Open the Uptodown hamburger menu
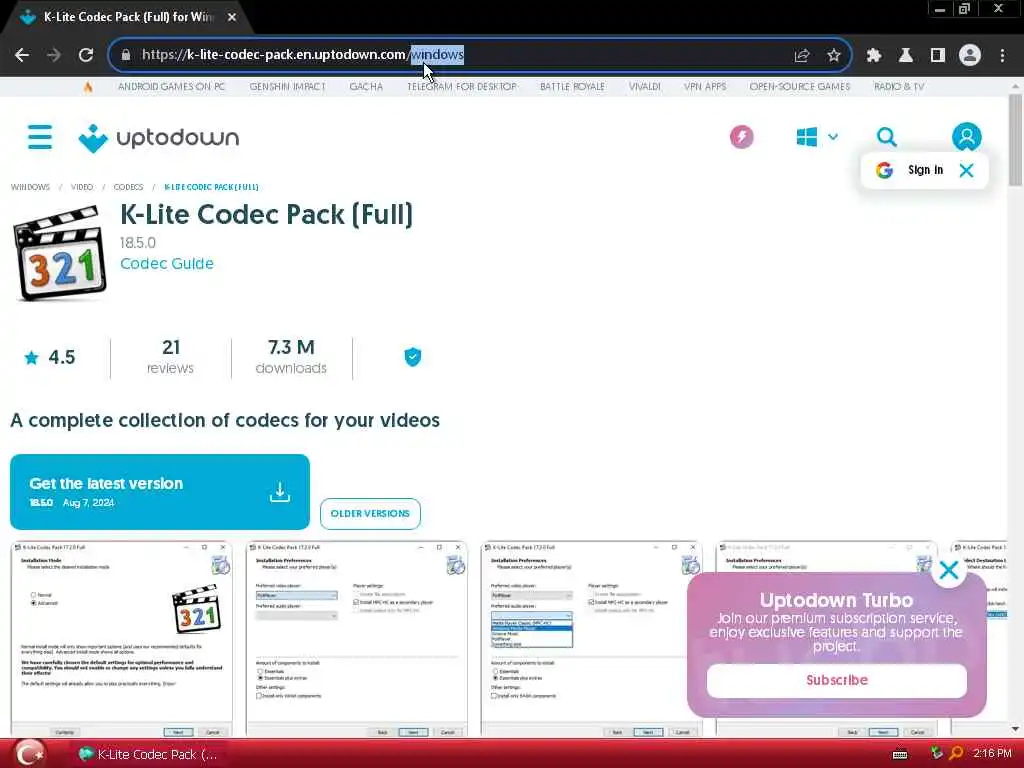The width and height of the screenshot is (1024, 768). pos(40,137)
